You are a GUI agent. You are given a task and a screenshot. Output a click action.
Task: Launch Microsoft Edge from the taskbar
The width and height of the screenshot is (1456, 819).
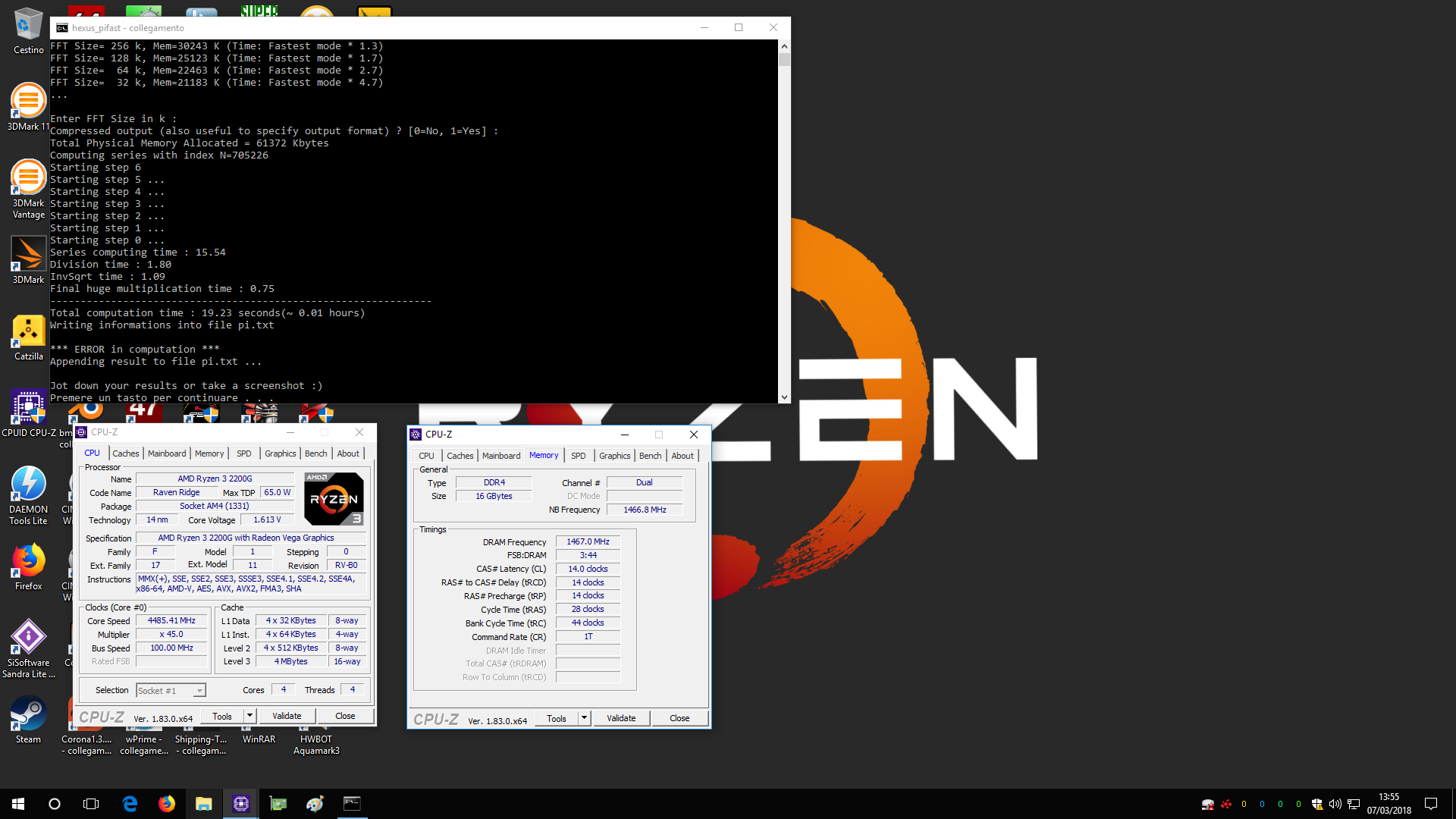click(x=130, y=804)
